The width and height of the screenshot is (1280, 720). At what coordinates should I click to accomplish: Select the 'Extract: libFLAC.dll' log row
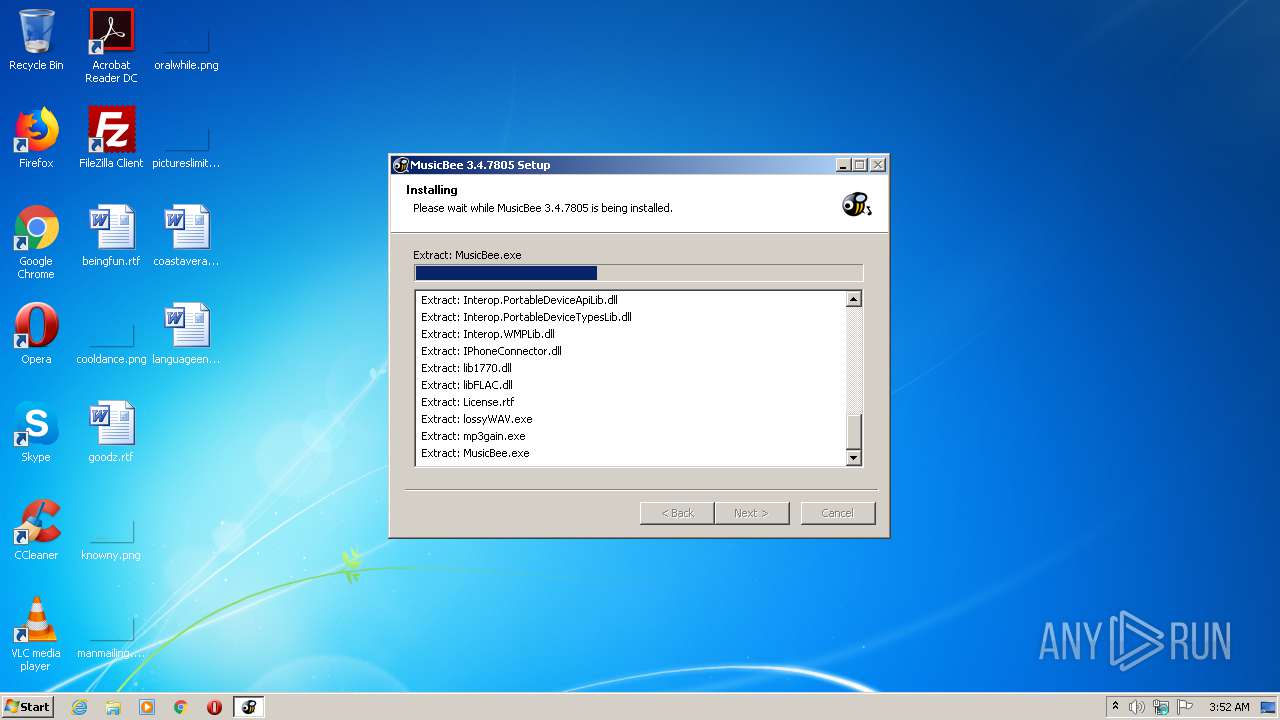pyautogui.click(x=630, y=385)
